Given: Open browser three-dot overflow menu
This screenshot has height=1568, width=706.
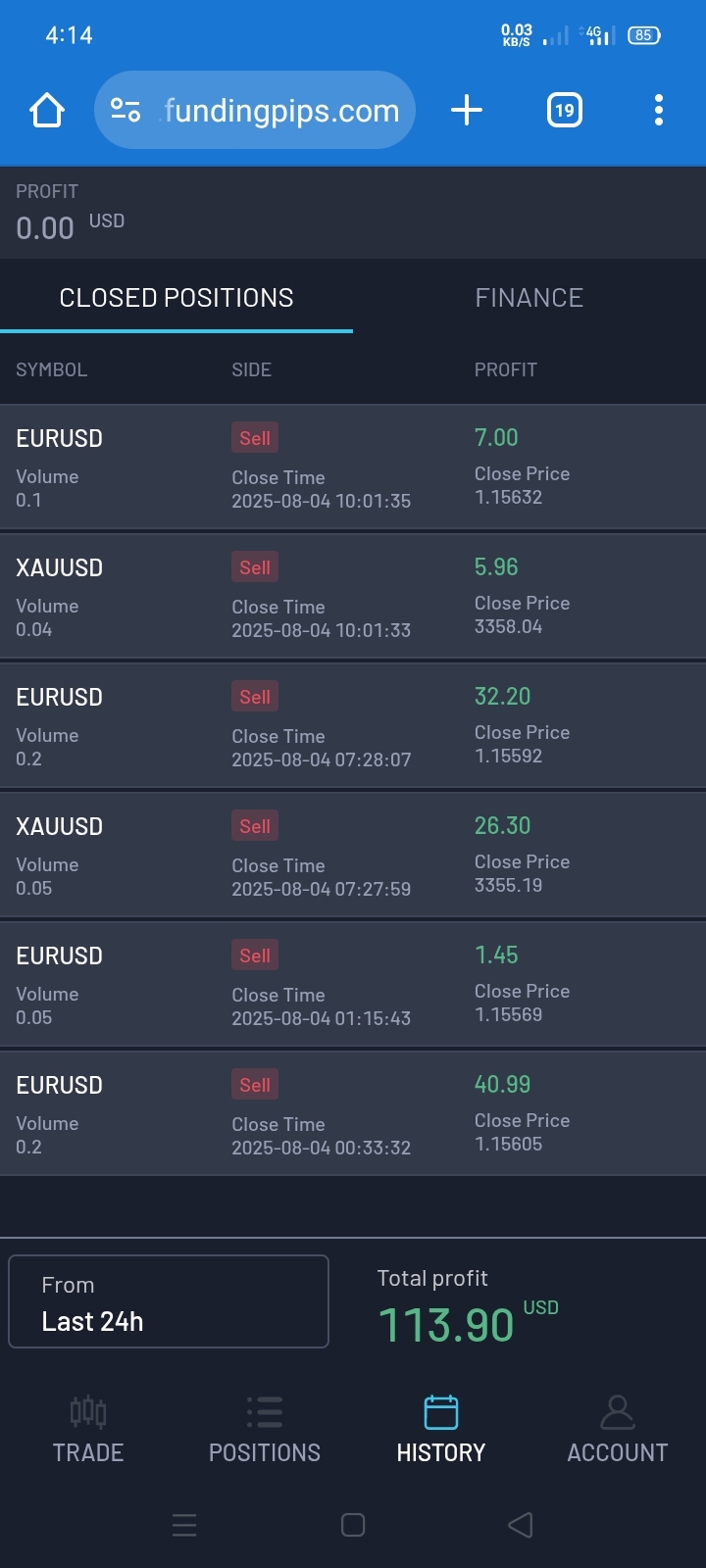Looking at the screenshot, I should click(659, 110).
